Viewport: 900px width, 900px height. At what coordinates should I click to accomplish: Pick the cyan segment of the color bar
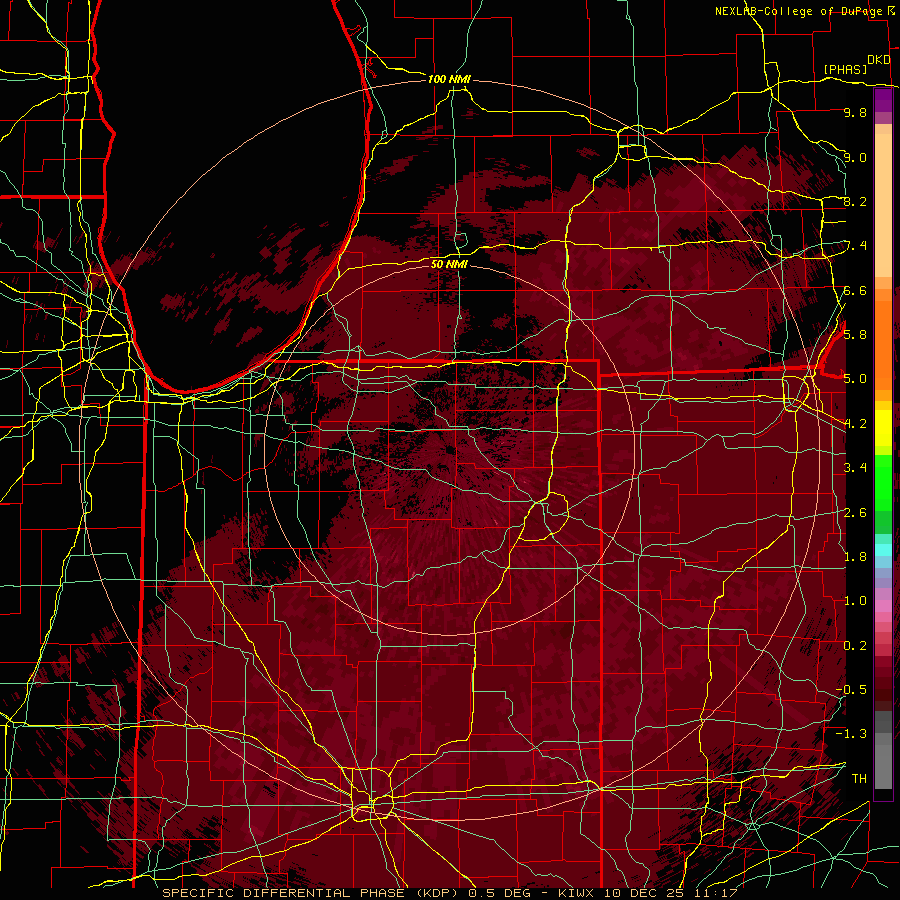(883, 550)
